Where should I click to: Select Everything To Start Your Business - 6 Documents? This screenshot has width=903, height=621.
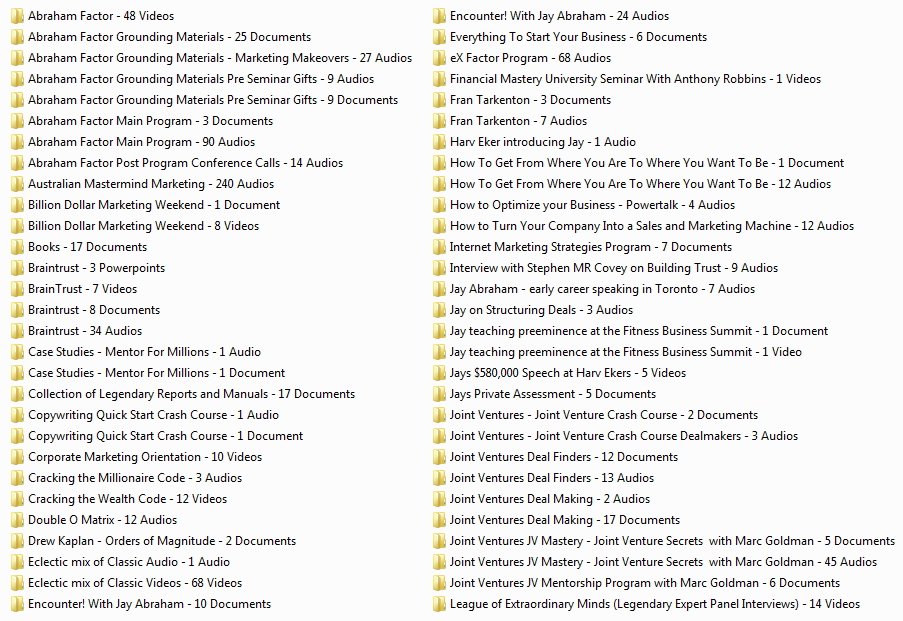click(578, 37)
